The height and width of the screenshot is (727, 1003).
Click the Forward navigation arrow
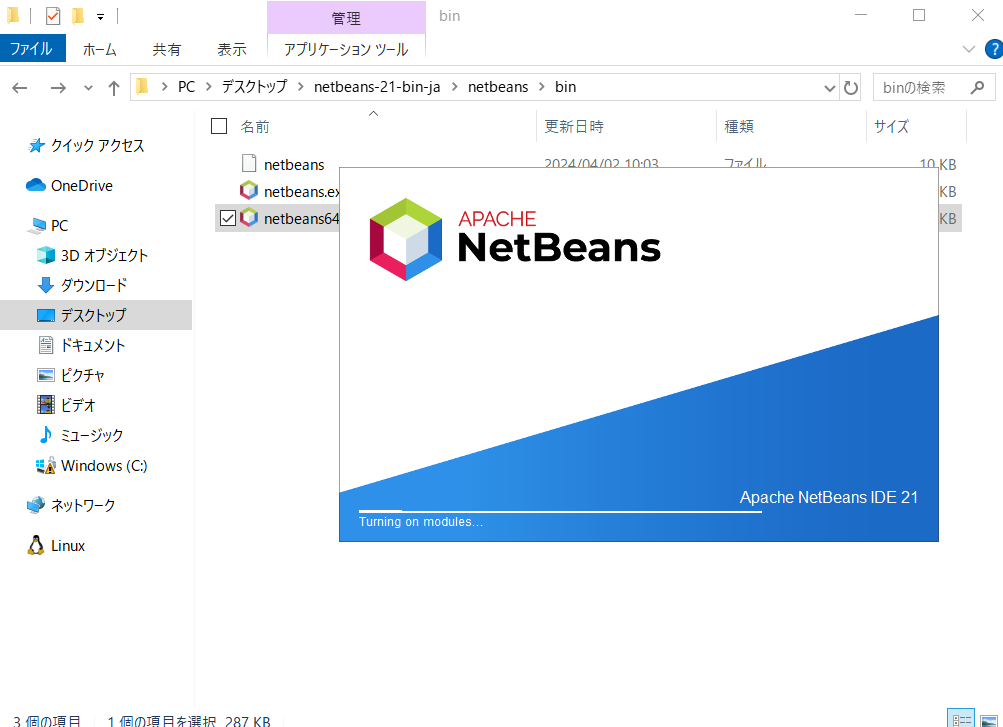[58, 88]
